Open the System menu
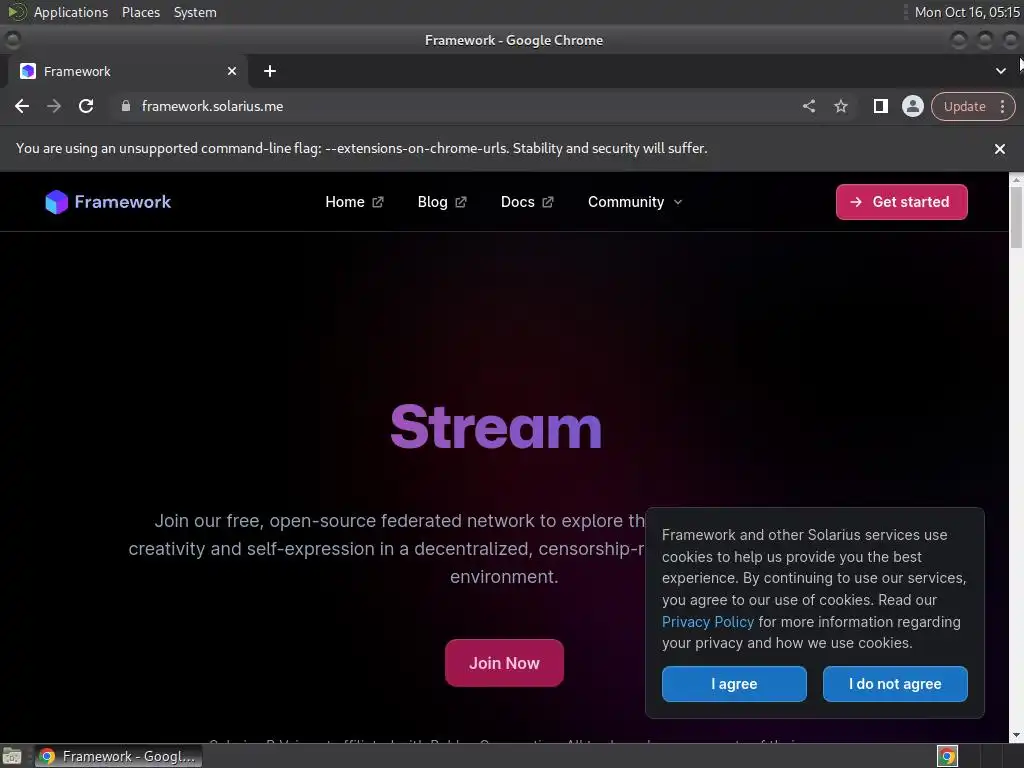 (x=195, y=12)
